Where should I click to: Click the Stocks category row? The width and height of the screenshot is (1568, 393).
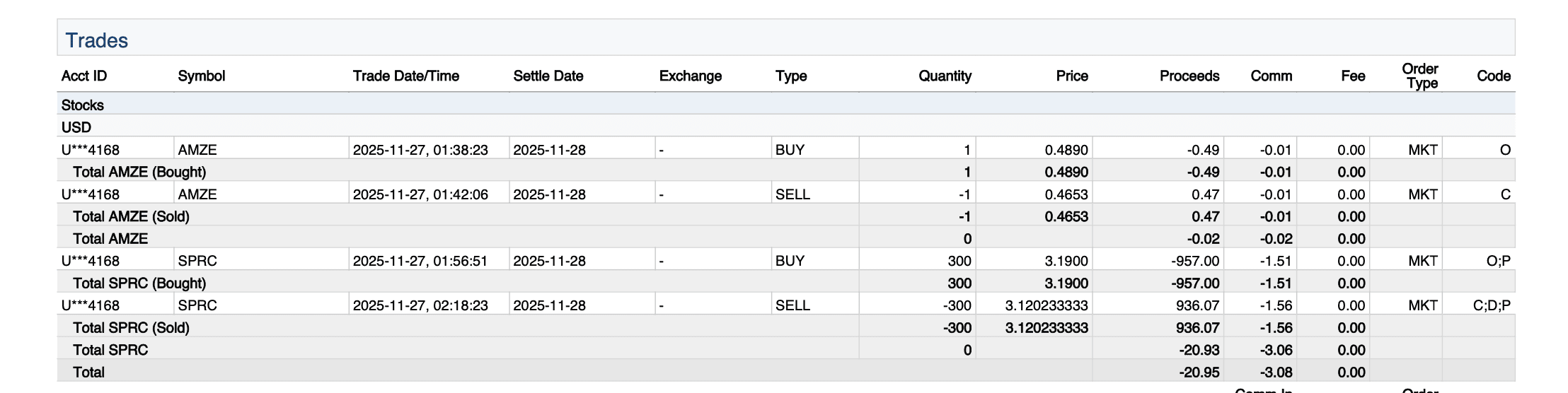tap(83, 105)
